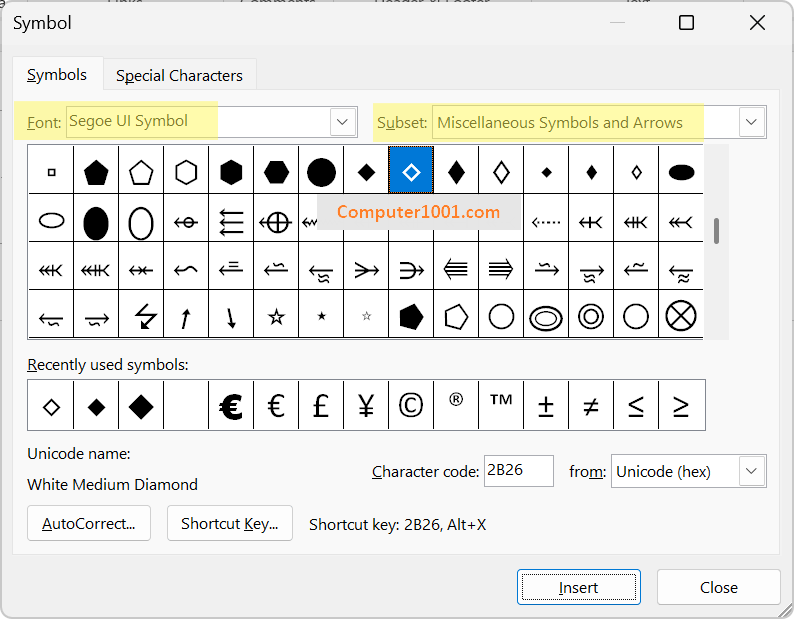Open the AutoCorrect options
Screen dimensions: 794x619
pos(89,523)
